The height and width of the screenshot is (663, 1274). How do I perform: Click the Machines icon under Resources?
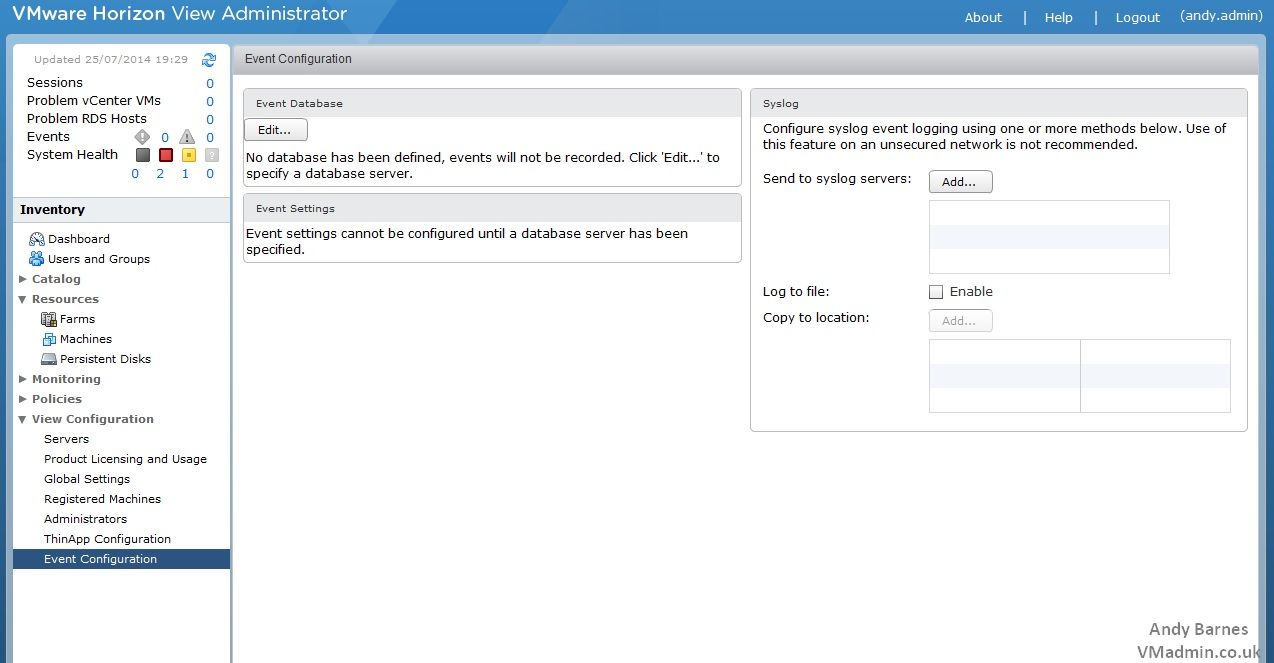point(49,339)
